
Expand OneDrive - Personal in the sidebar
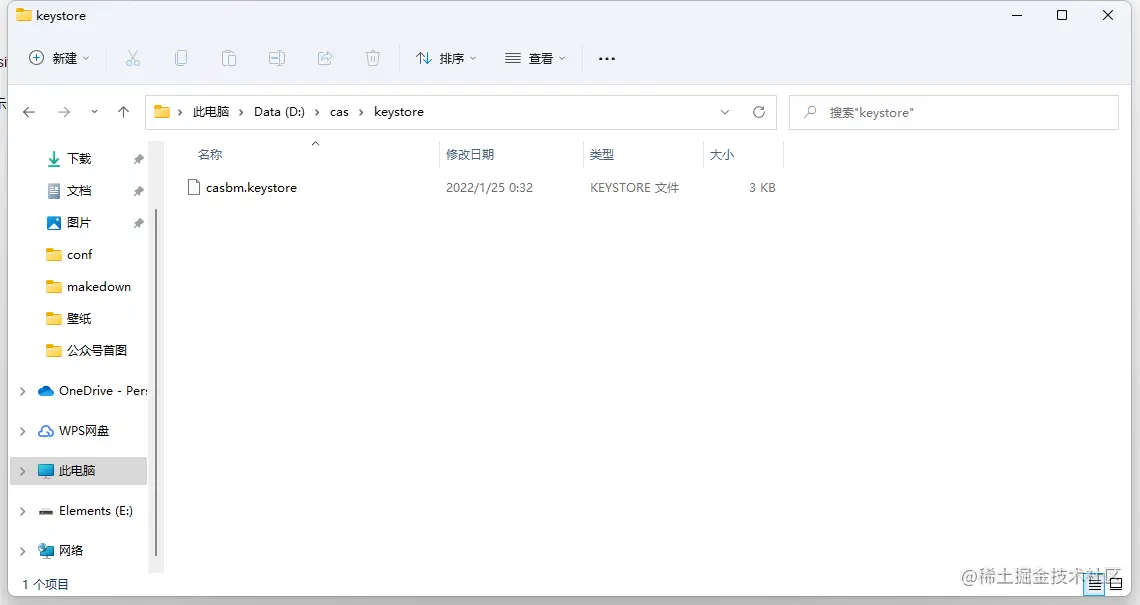point(22,390)
